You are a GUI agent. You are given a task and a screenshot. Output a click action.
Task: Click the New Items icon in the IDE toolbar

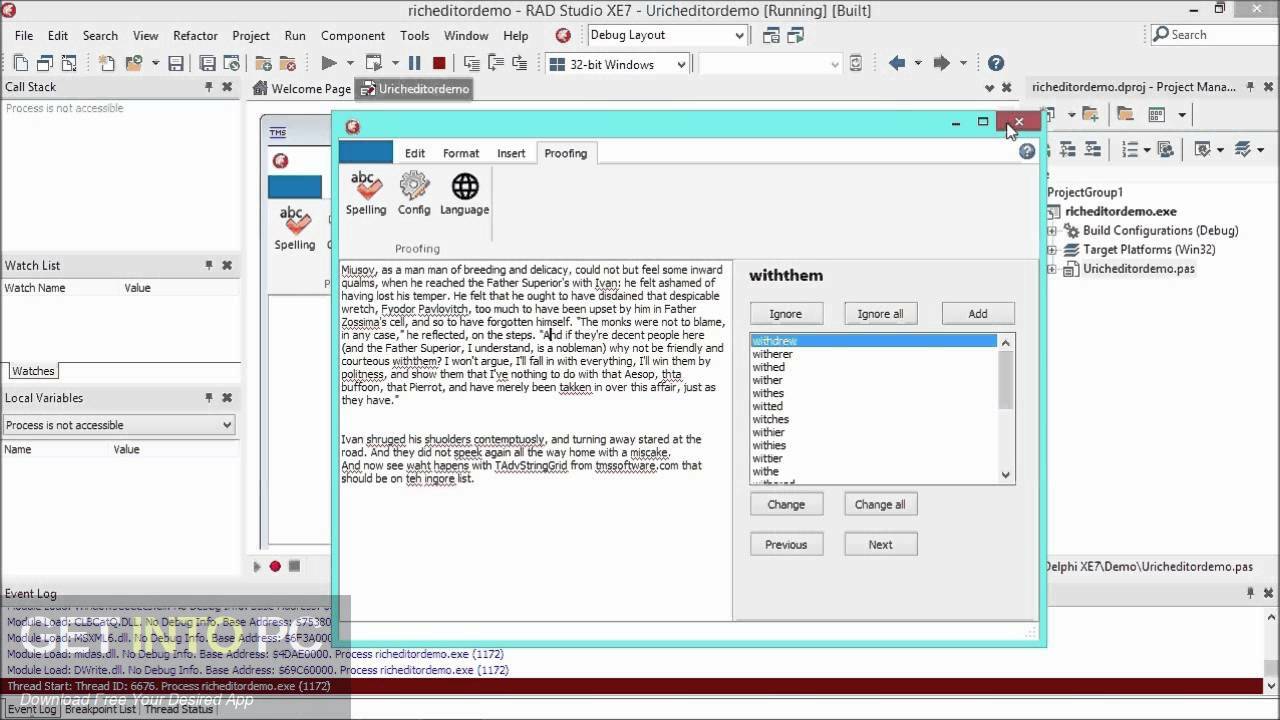pos(108,63)
